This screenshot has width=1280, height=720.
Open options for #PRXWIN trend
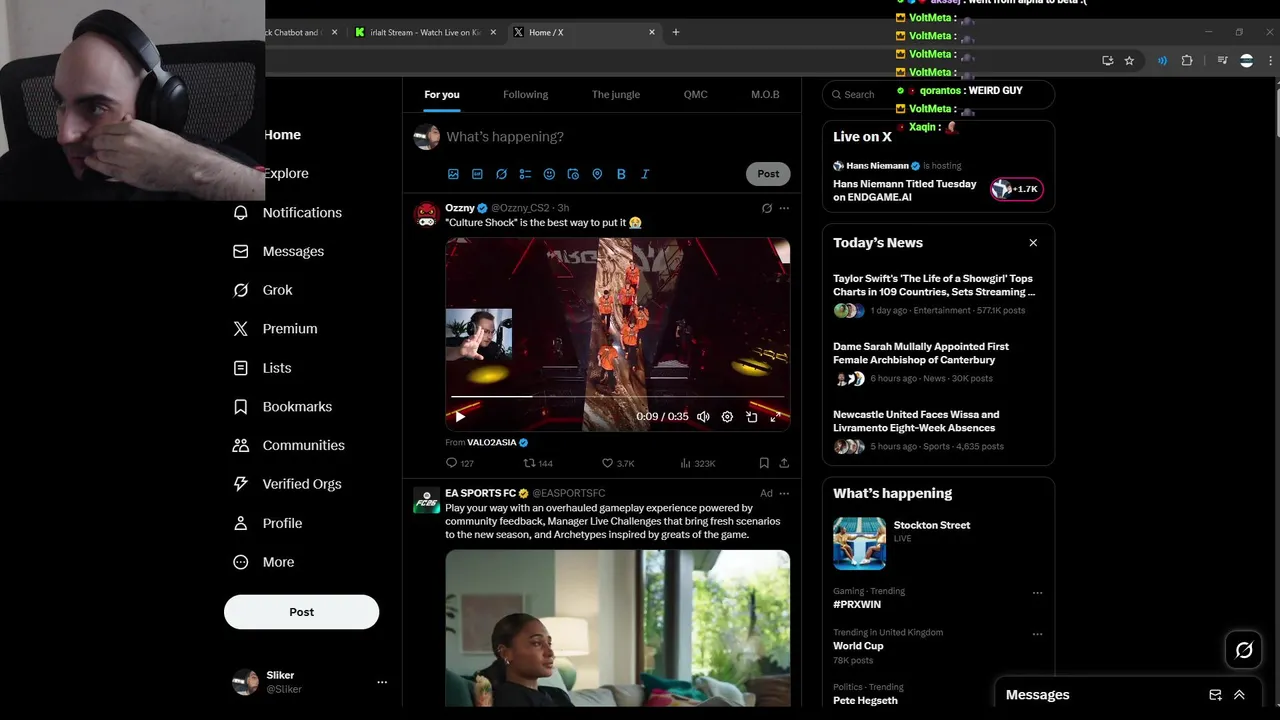coord(1037,592)
